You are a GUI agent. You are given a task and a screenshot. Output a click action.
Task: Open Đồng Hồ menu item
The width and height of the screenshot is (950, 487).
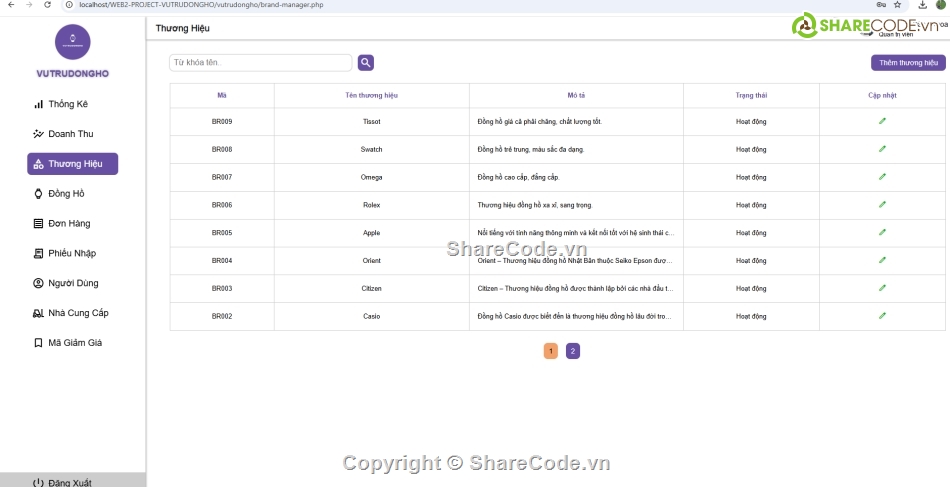66,194
